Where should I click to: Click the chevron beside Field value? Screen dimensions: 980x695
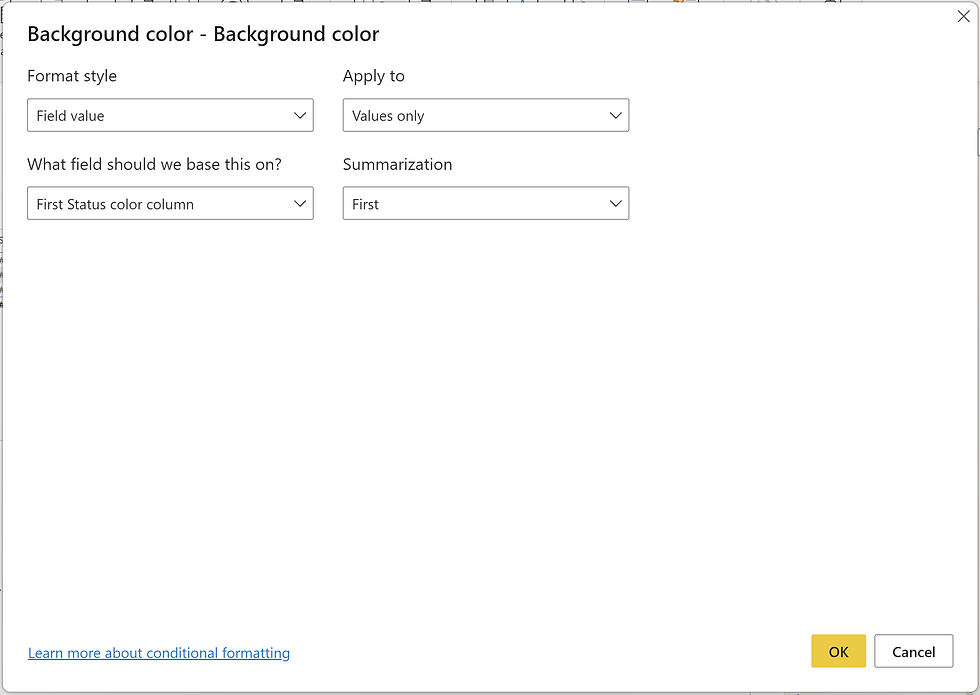[x=300, y=116]
